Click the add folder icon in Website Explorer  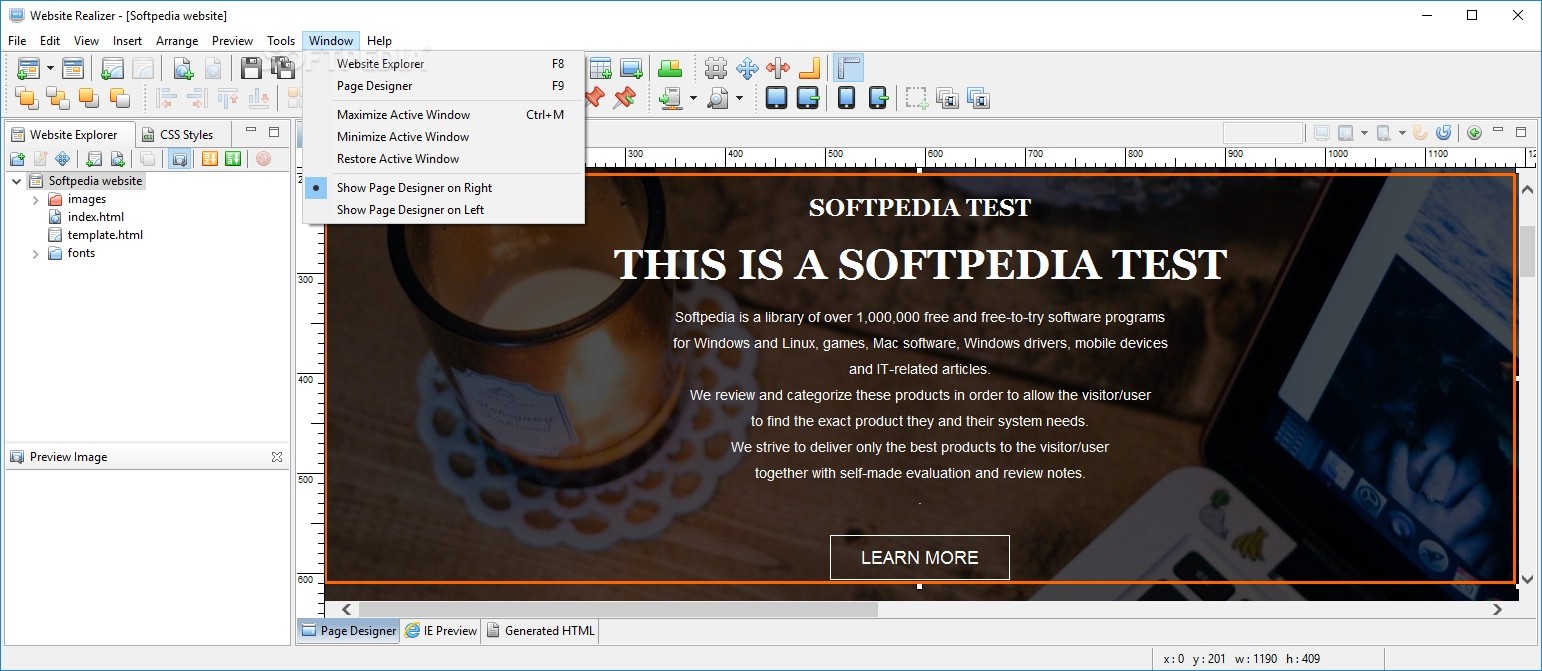point(17,159)
